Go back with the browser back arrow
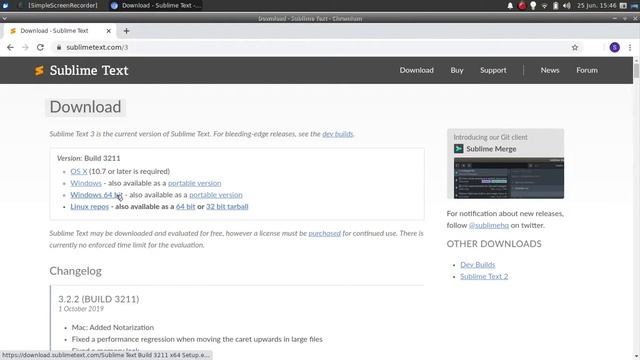Image resolution: width=640 pixels, height=360 pixels. 10,47
